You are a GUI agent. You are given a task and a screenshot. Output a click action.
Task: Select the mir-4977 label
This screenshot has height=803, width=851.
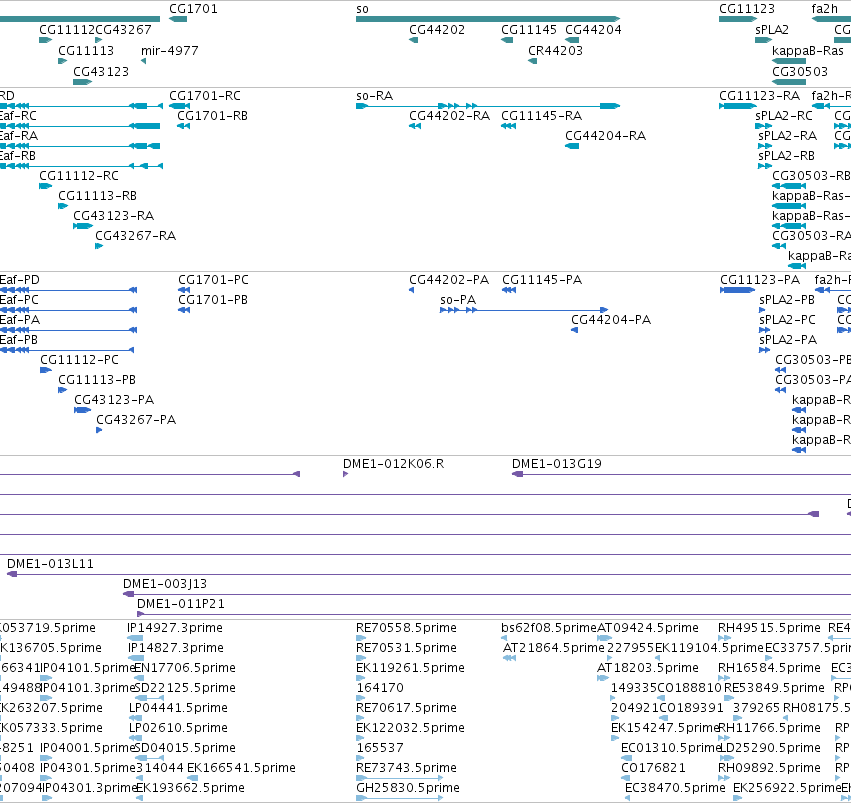pyautogui.click(x=169, y=51)
